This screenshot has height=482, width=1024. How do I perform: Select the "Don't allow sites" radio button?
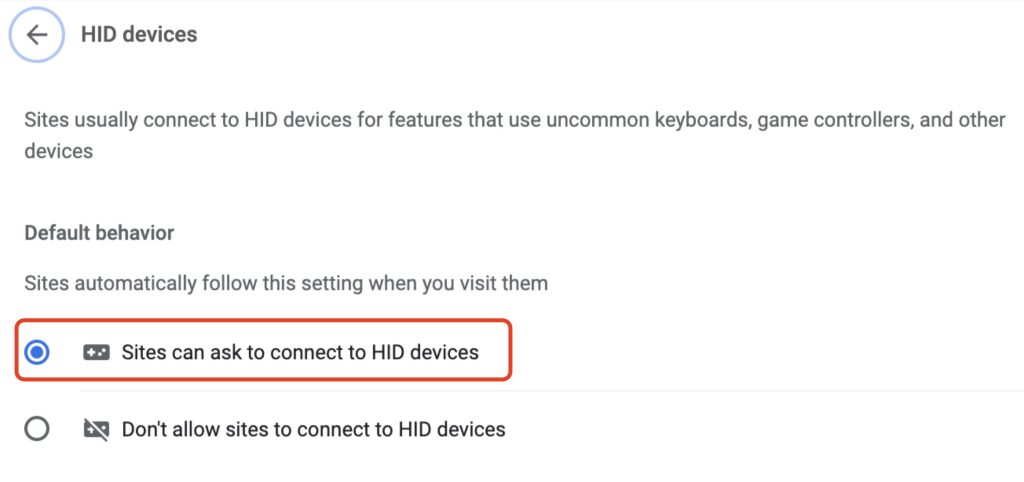[37, 429]
